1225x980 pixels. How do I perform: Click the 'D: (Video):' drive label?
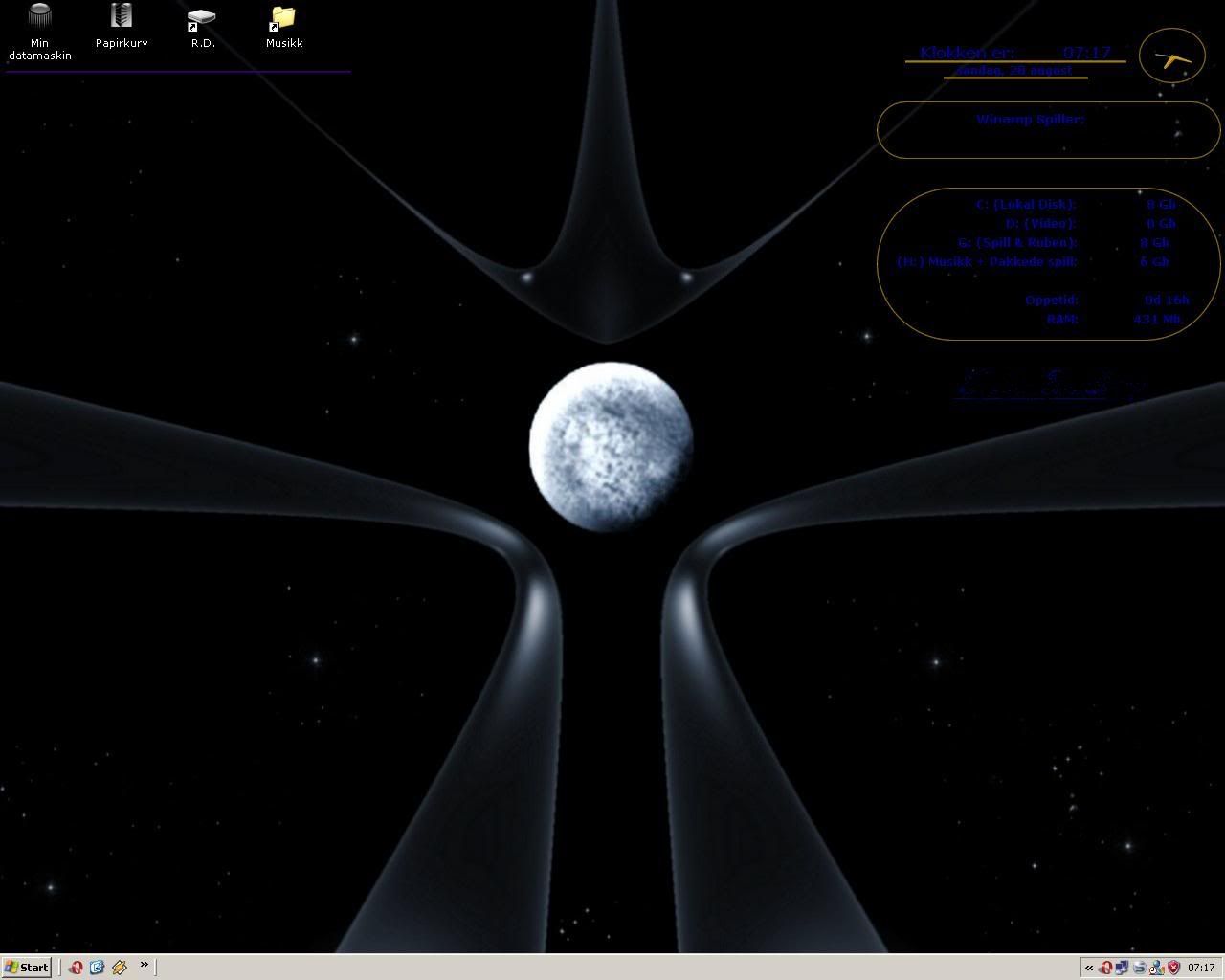coord(1041,223)
